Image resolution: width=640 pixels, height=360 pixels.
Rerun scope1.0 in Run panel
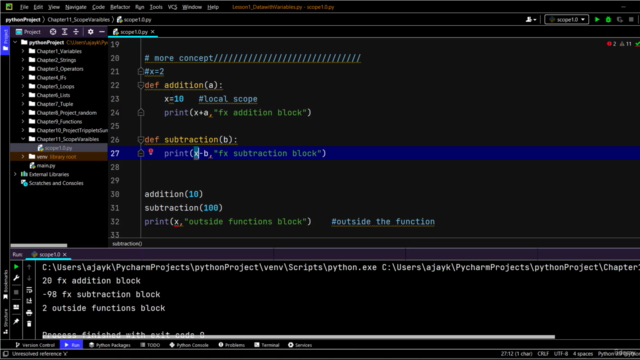[x=16, y=267]
